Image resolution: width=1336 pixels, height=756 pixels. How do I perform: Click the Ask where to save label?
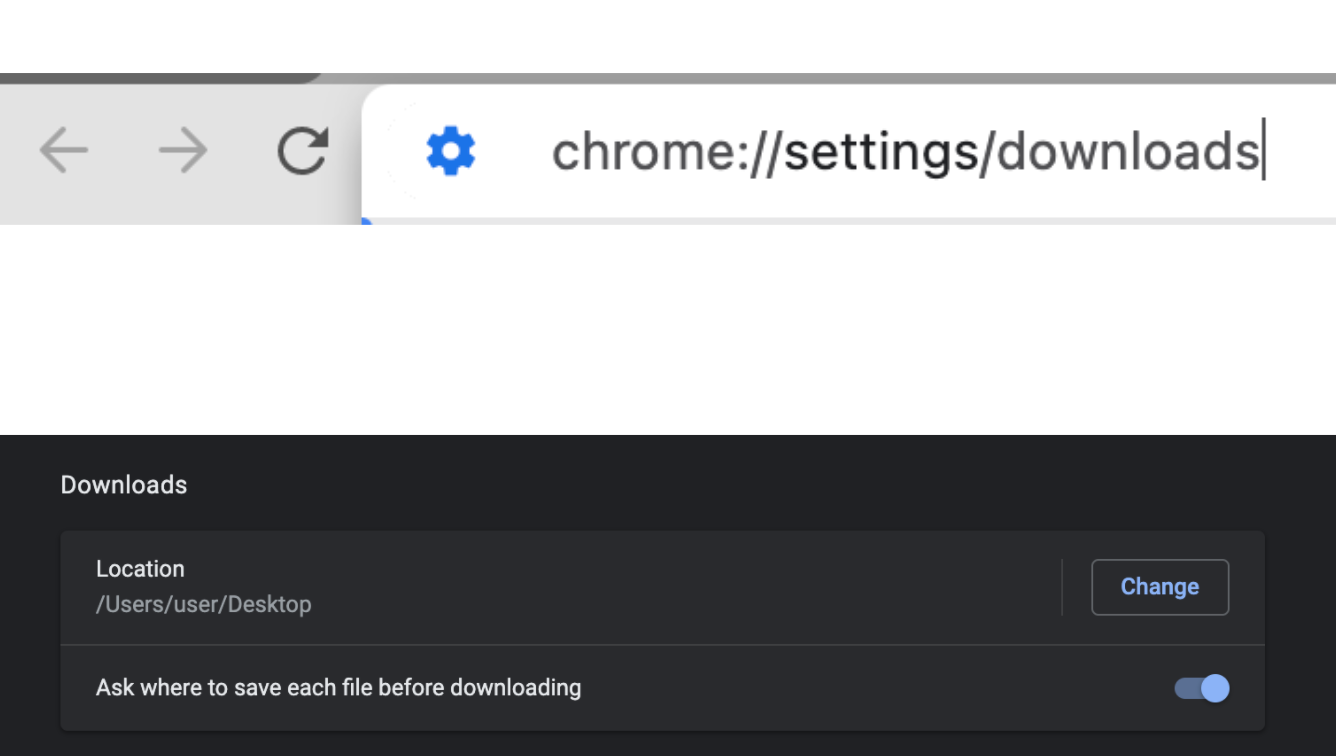point(338,688)
